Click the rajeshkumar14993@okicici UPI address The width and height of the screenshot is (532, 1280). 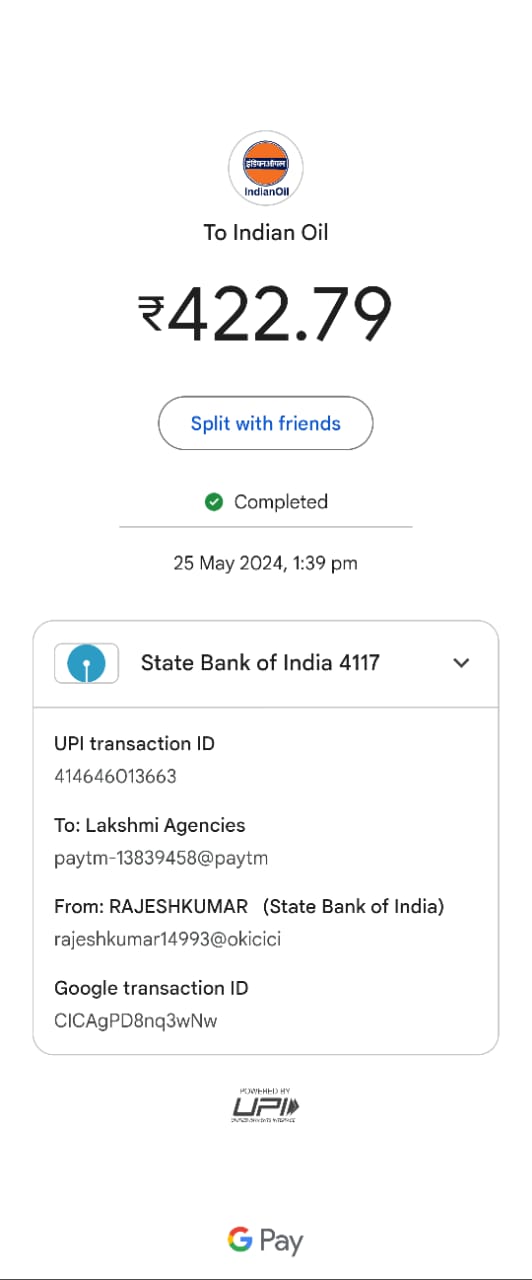click(x=167, y=940)
